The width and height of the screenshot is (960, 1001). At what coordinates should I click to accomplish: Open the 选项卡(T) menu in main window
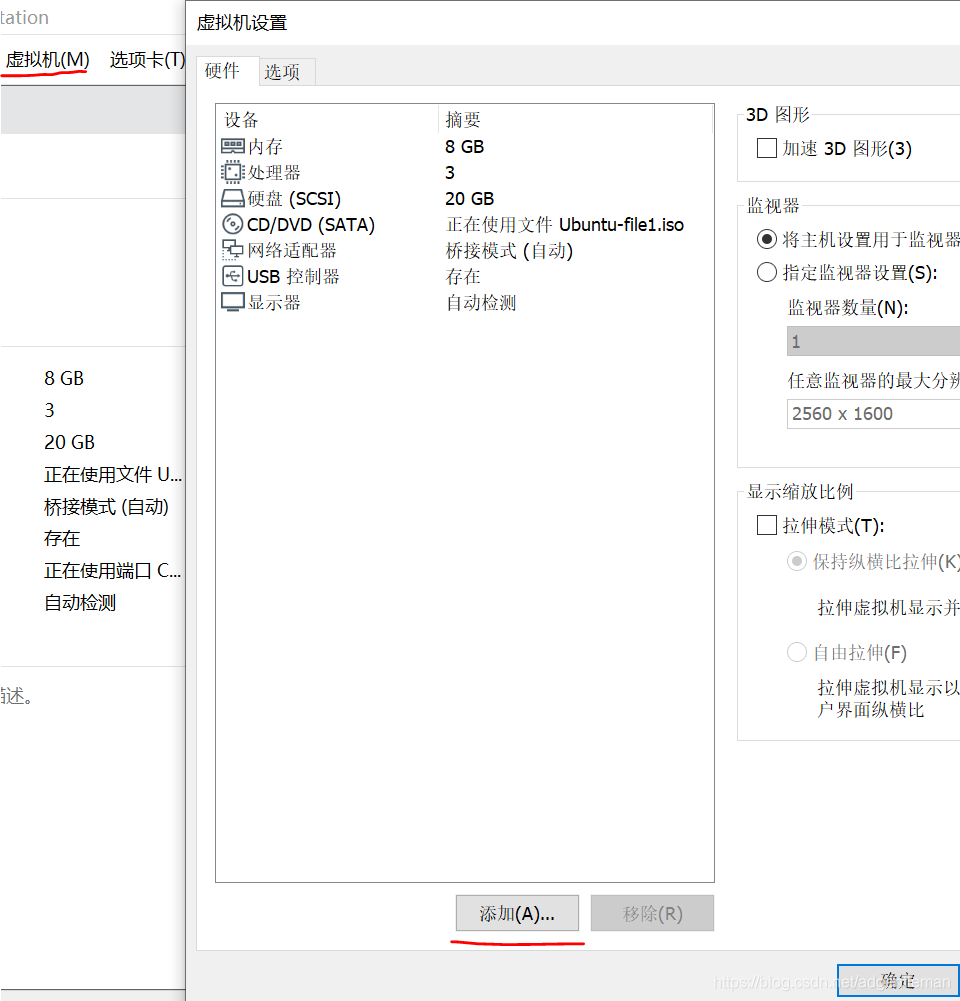click(147, 60)
